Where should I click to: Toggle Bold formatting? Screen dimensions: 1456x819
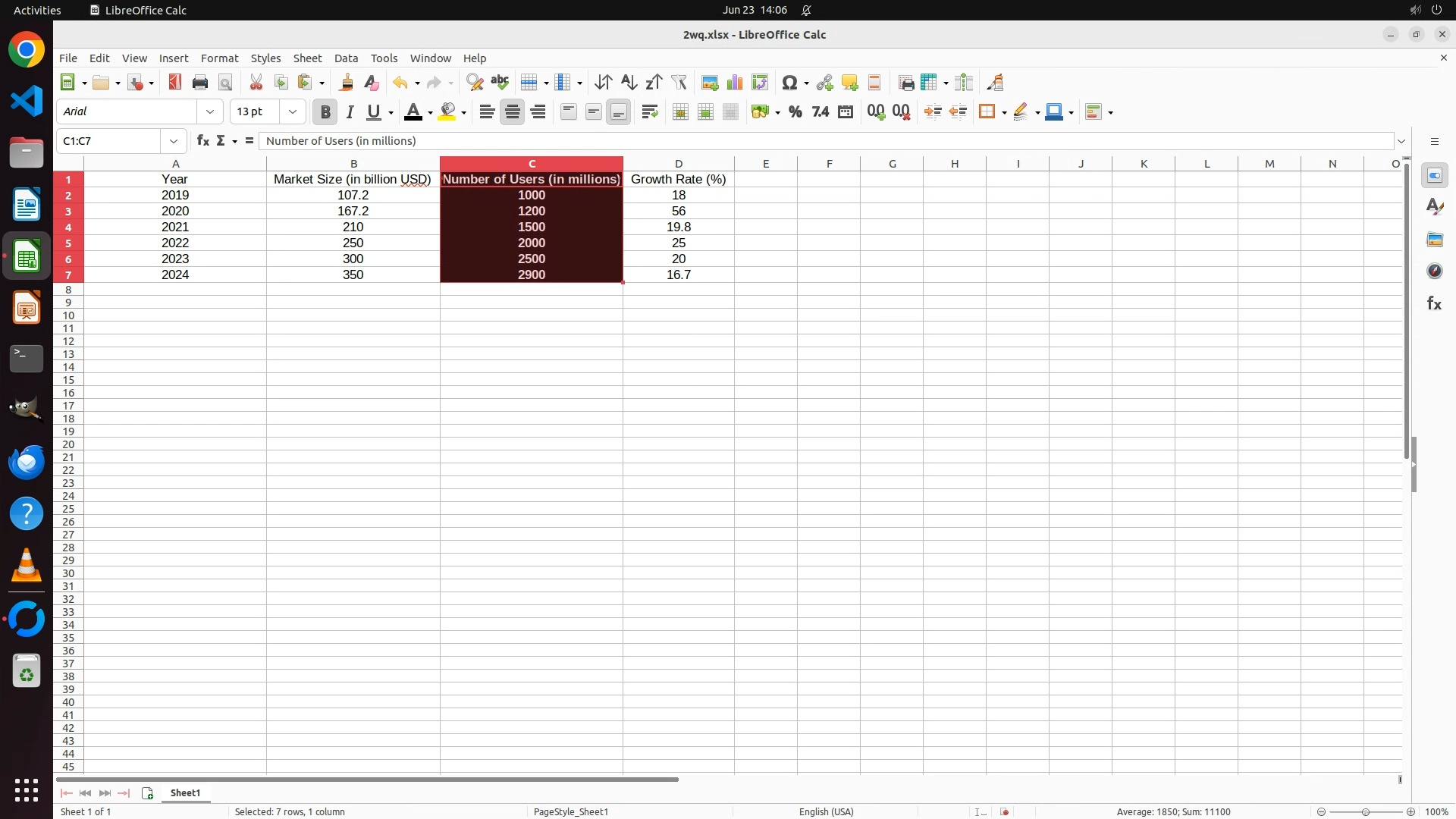pyautogui.click(x=325, y=112)
